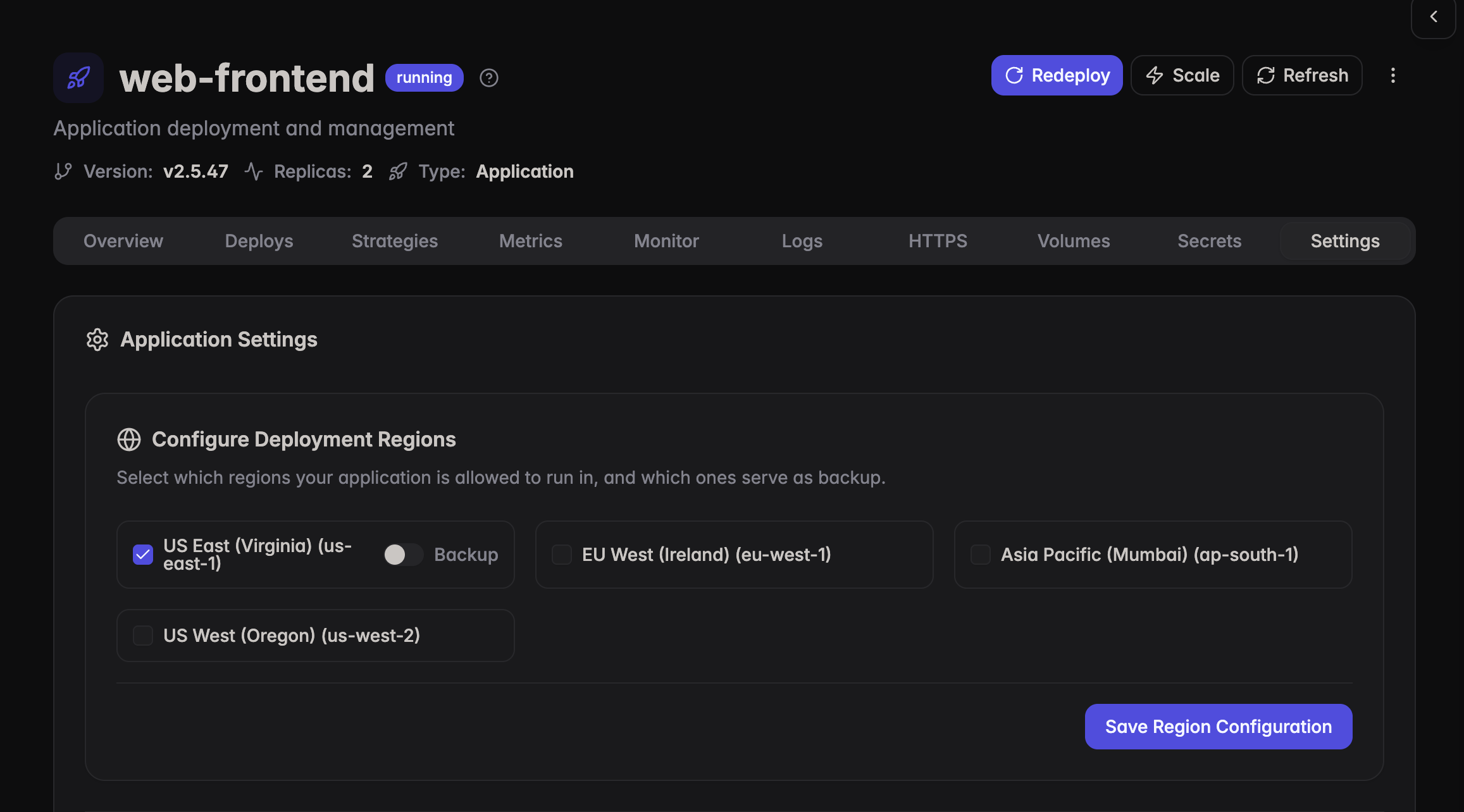Select the Monitor tab
Image resolution: width=1464 pixels, height=812 pixels.
pos(667,241)
